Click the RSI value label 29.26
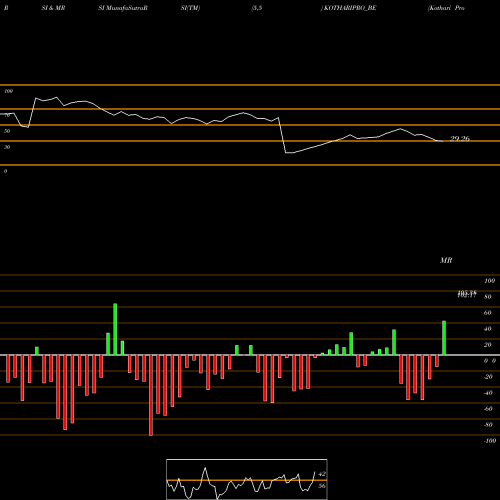Screen dimensions: 500x500 (460, 139)
